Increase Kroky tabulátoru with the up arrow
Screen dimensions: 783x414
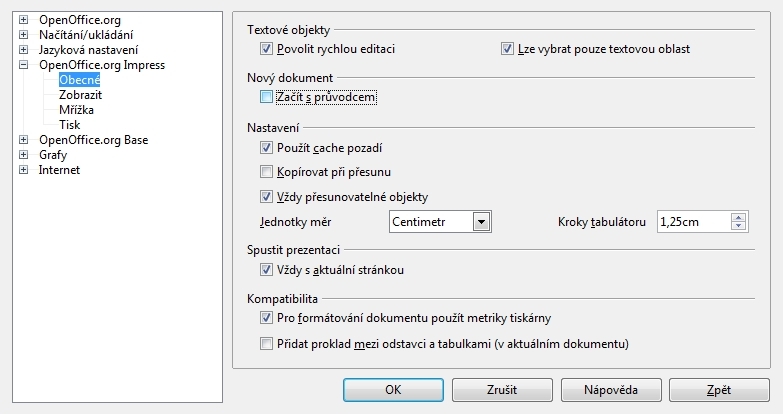(x=739, y=216)
